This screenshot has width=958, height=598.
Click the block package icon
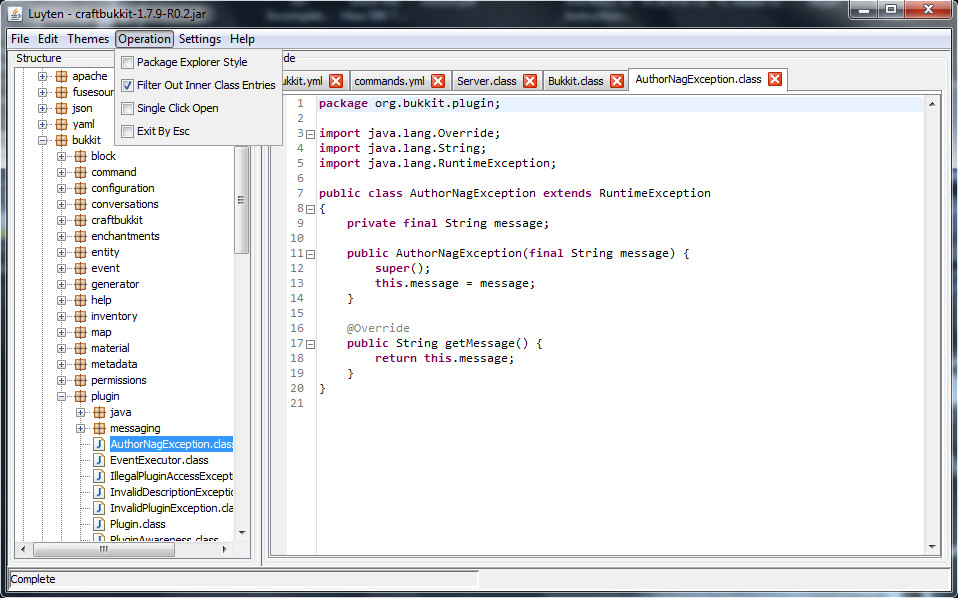tap(80, 156)
